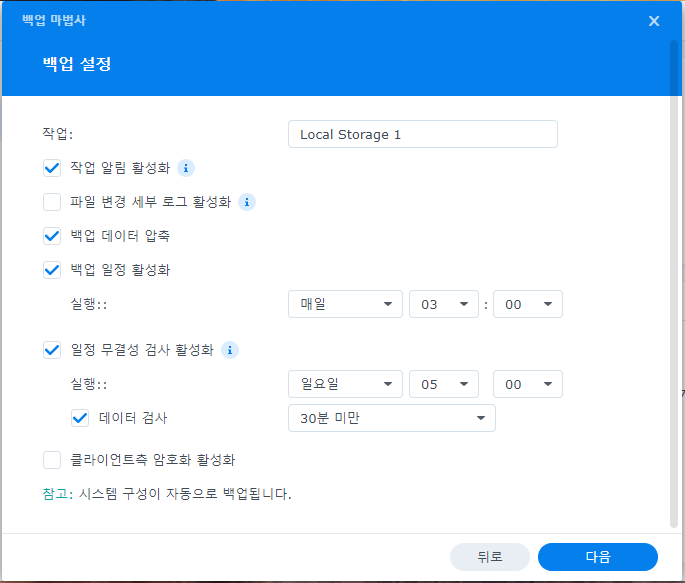This screenshot has height=583, width=685.
Task: Toggle 일정 무결성 검사 활성화 checkbox
Action: coord(52,350)
